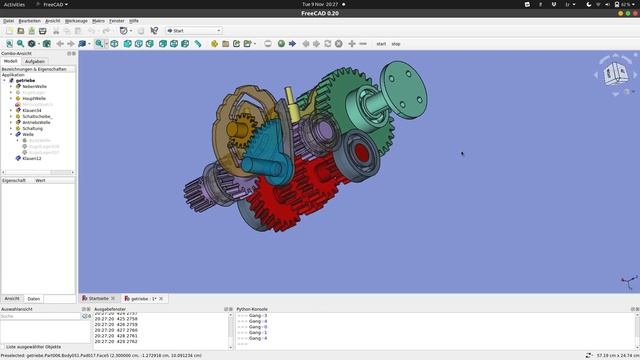The width and height of the screenshot is (640, 360).
Task: Click the Zoom magnifier tool icon
Action: pyautogui.click(x=99, y=44)
